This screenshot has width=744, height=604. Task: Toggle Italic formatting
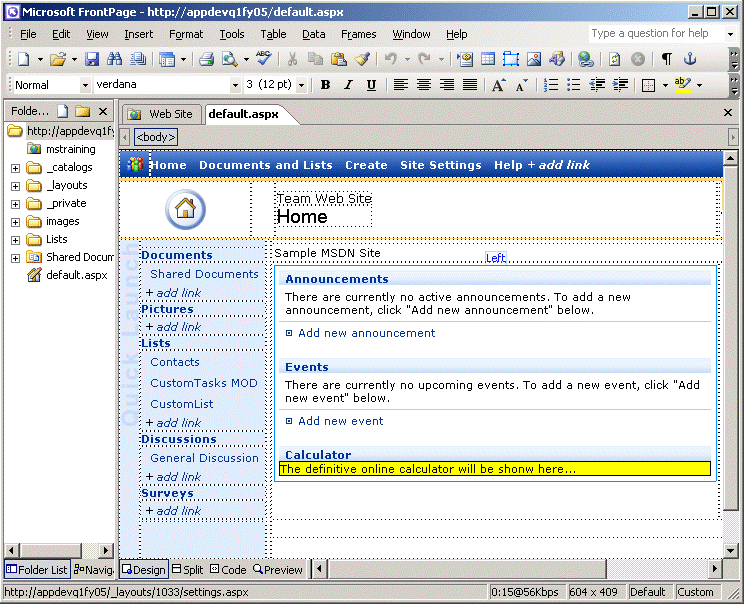click(x=348, y=85)
